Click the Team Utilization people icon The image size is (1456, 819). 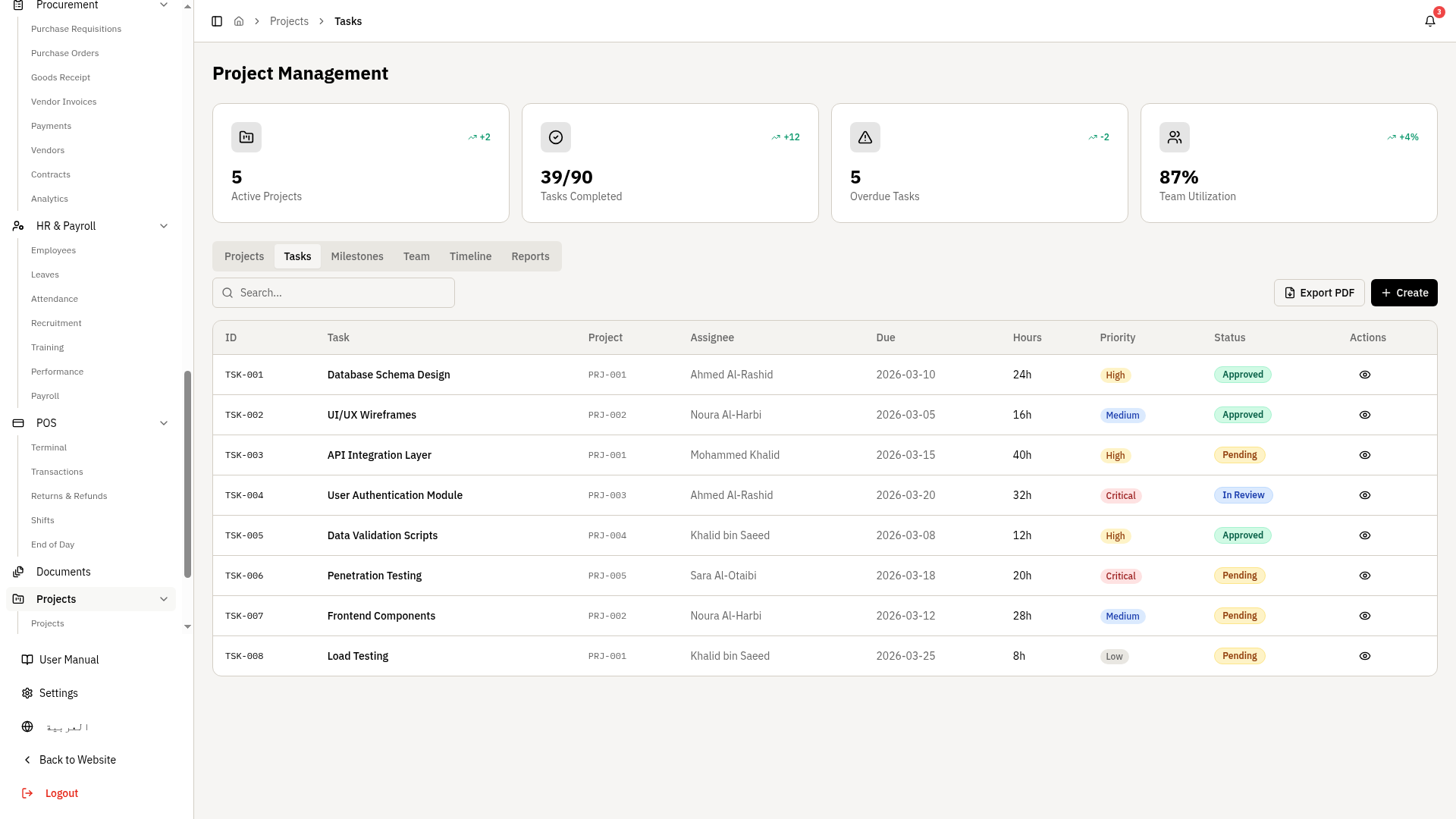point(1175,137)
